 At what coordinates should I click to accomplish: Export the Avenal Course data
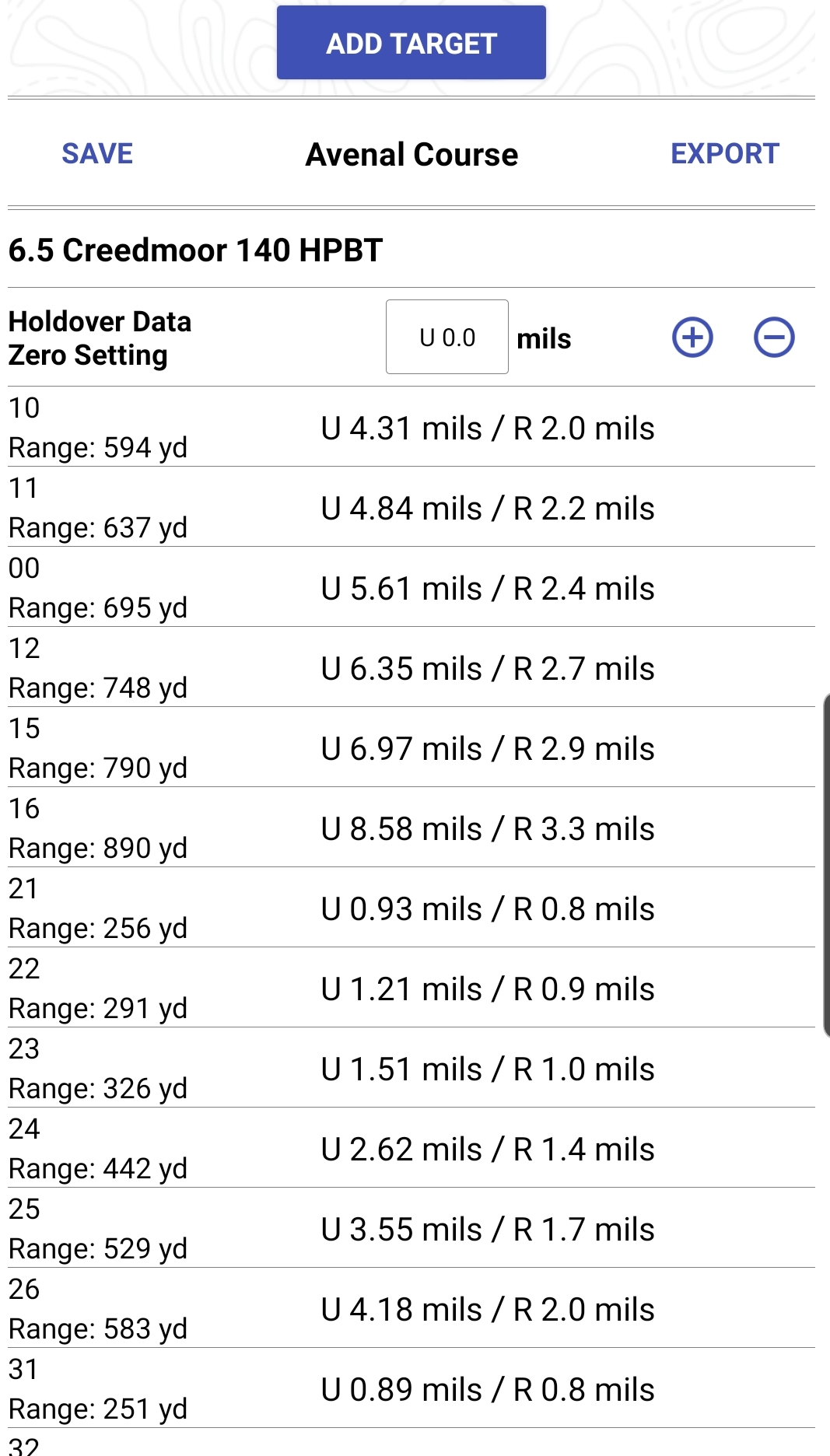[x=725, y=153]
